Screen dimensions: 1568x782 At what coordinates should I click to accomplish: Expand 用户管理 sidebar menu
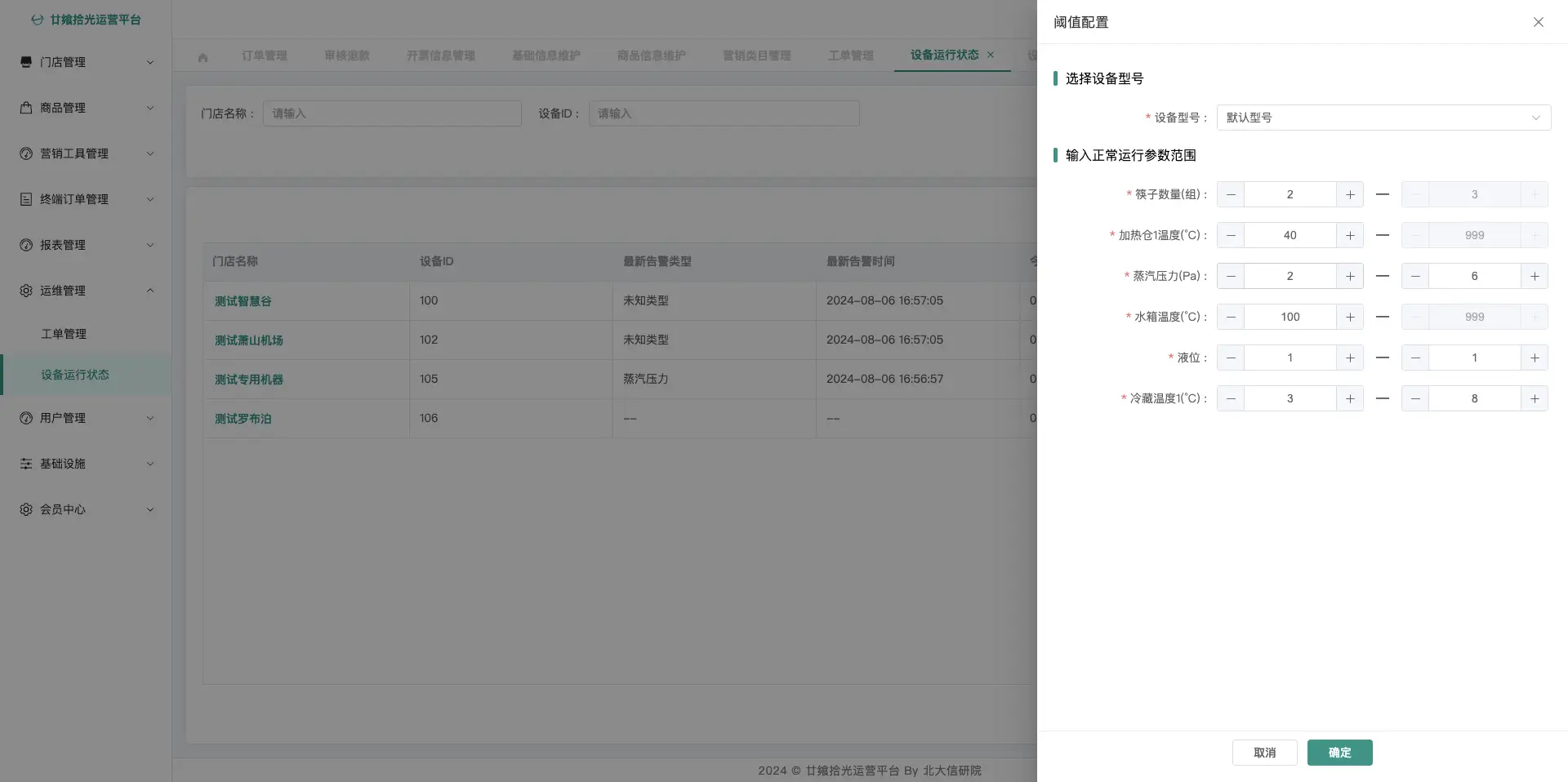pyautogui.click(x=86, y=418)
